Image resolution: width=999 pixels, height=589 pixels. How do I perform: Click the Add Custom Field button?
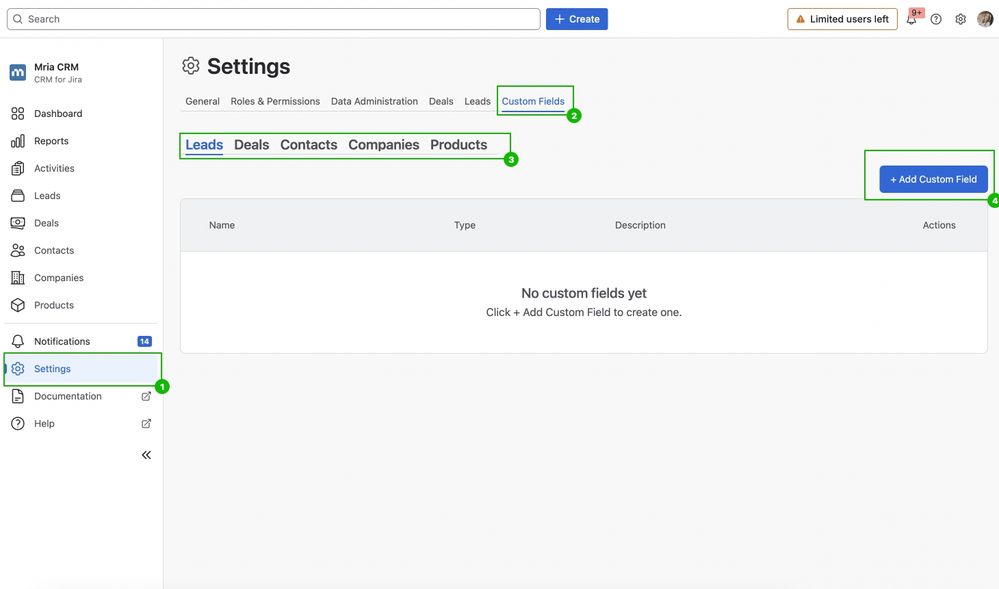(933, 179)
